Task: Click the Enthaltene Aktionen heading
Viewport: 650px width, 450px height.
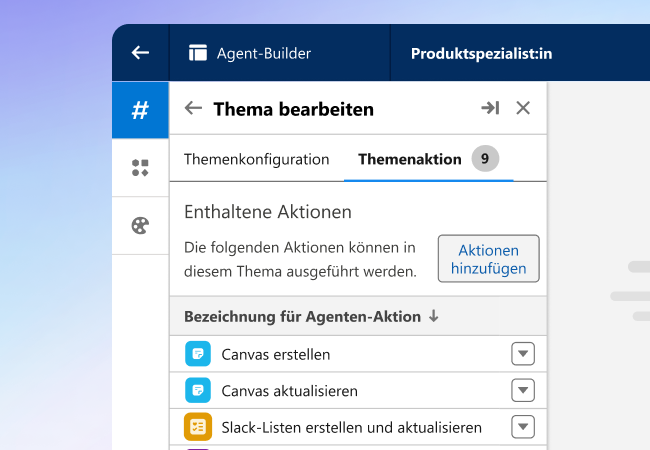Action: (x=268, y=212)
